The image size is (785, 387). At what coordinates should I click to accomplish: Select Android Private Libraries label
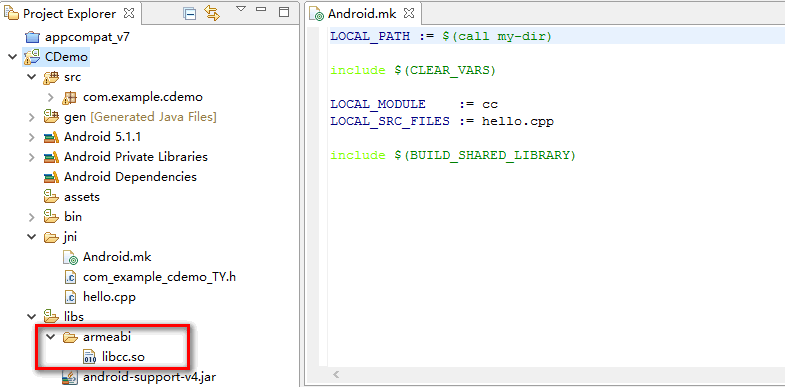(x=136, y=157)
